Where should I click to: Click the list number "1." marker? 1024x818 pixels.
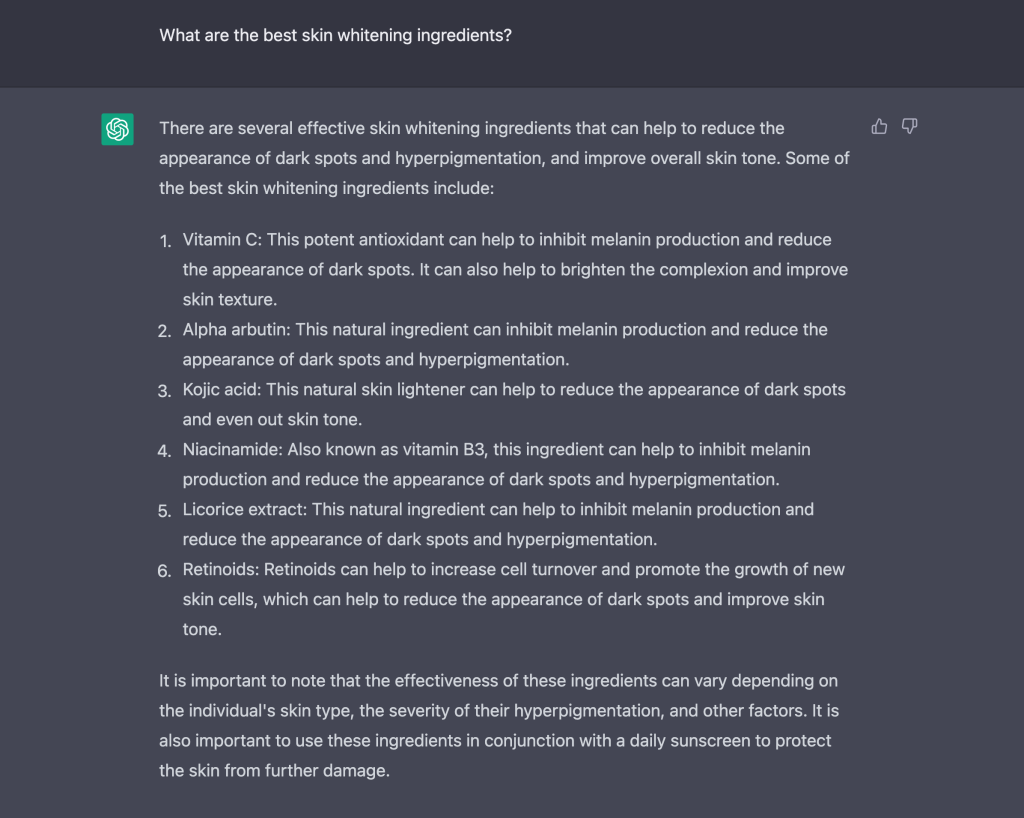[x=165, y=241]
